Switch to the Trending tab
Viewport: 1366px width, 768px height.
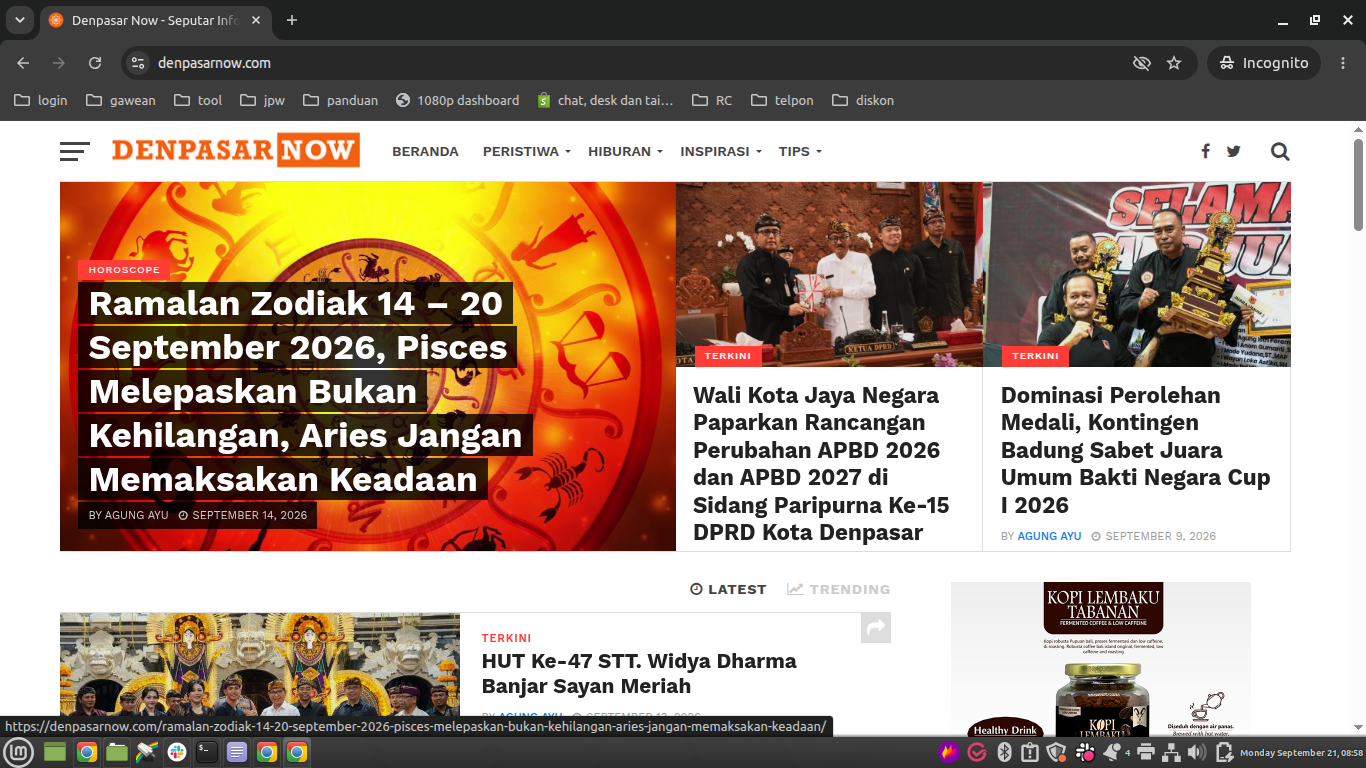click(x=838, y=589)
